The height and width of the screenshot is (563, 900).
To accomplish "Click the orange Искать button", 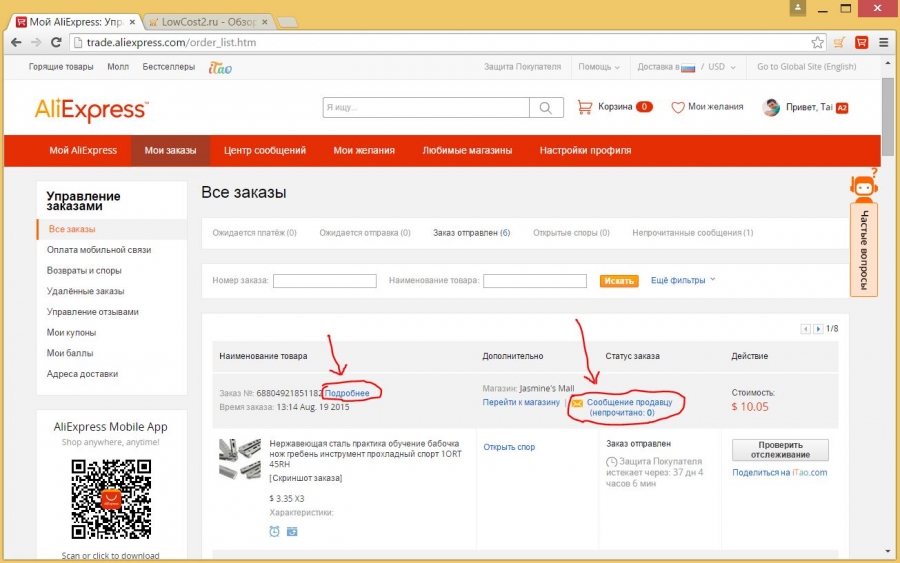I will tap(619, 281).
